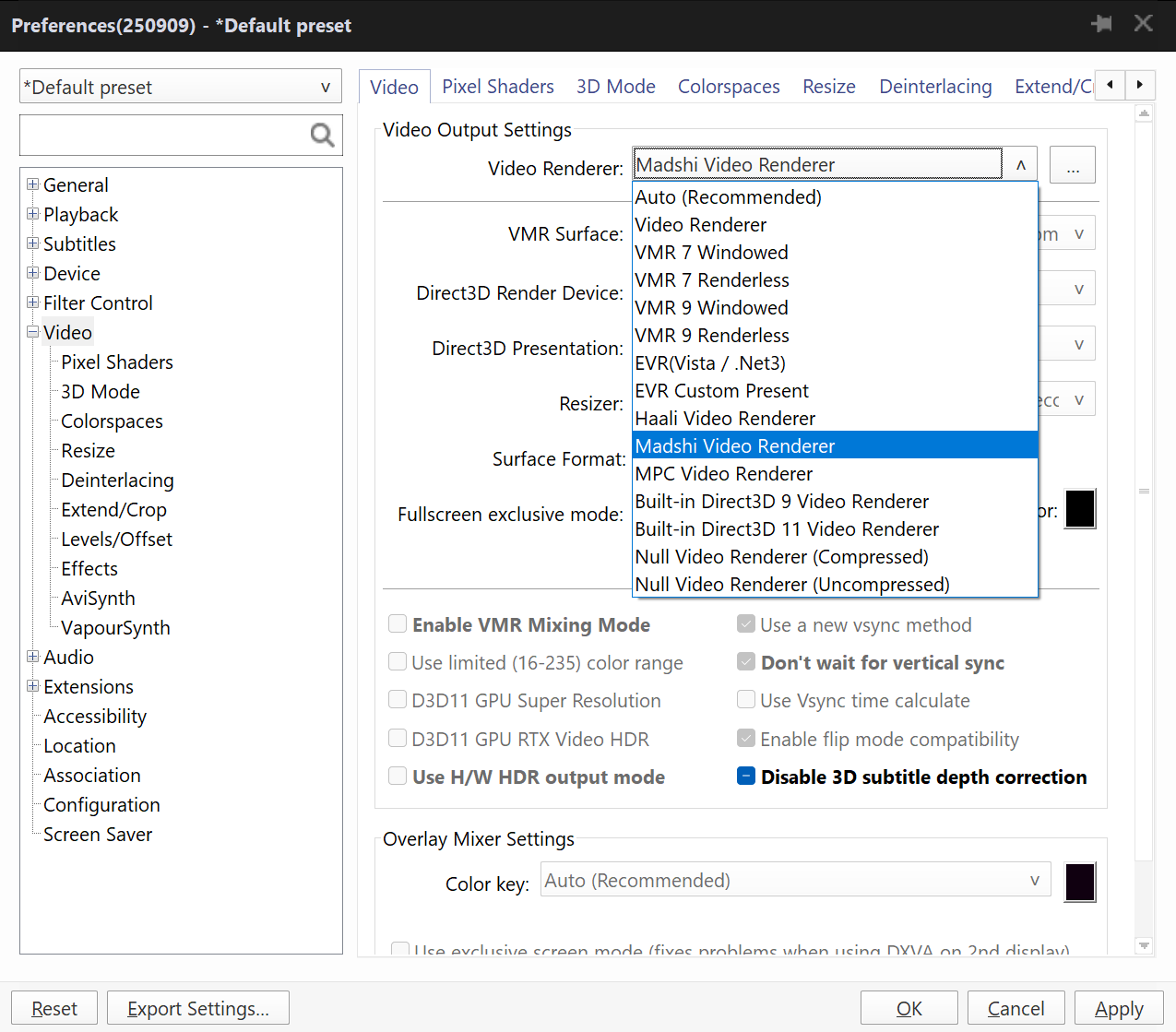Switch to the Pixel Shaders tab

point(498,86)
